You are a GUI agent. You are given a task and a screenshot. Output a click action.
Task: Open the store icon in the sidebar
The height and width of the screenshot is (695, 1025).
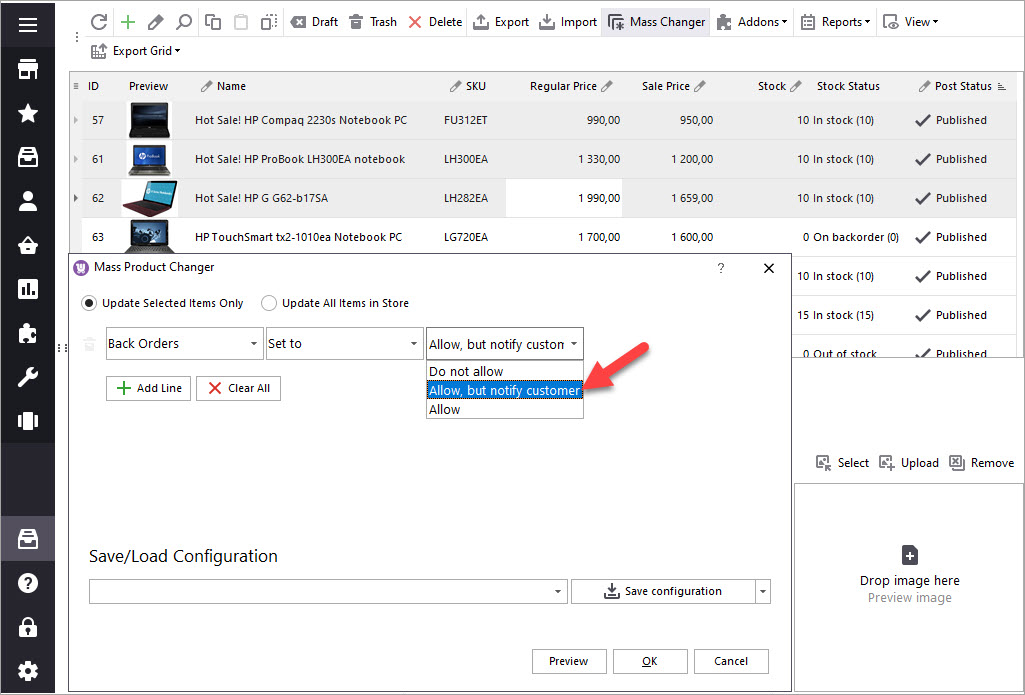pos(28,69)
